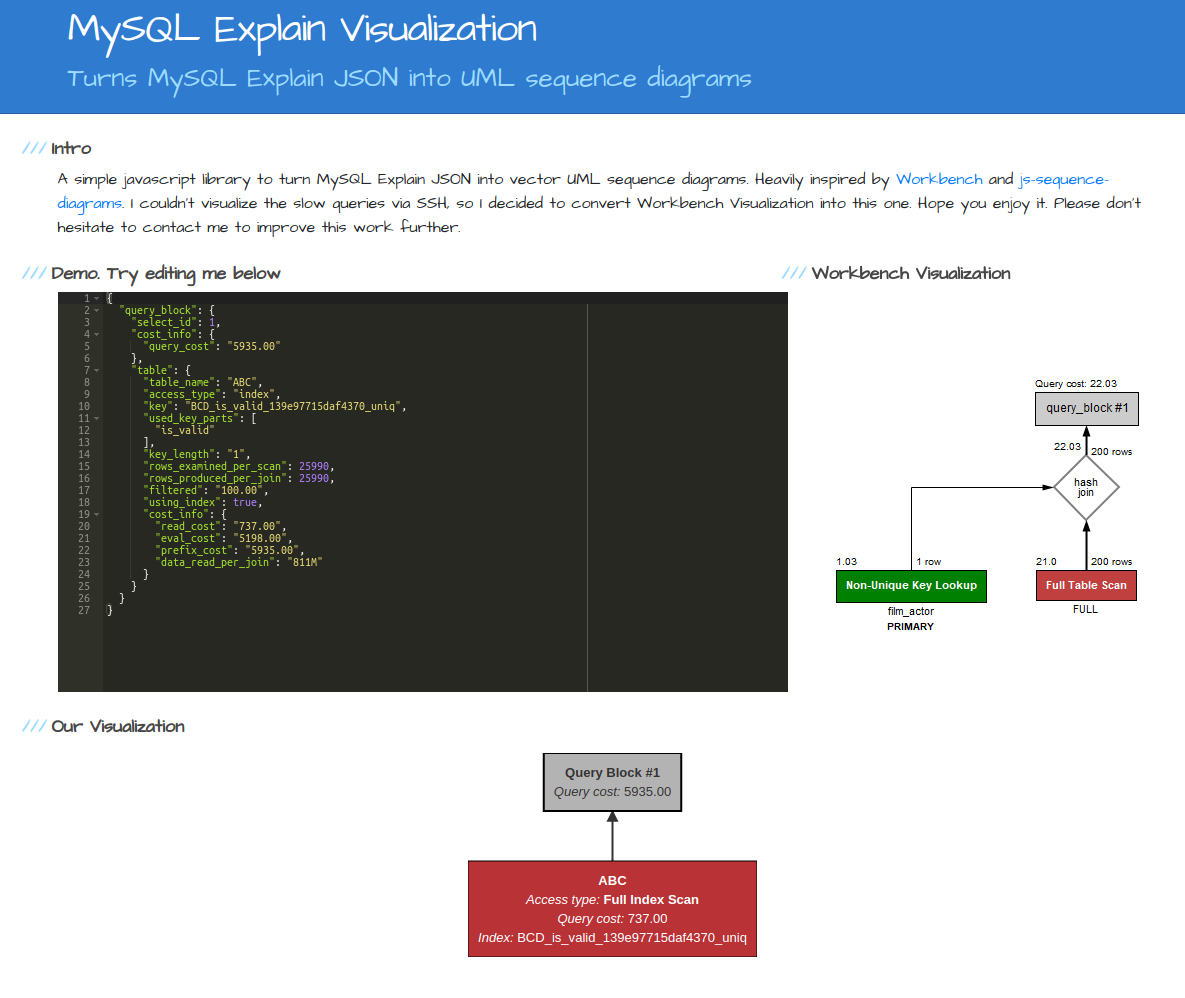Click the "Demo. Try editing me below" heading

point(166,273)
